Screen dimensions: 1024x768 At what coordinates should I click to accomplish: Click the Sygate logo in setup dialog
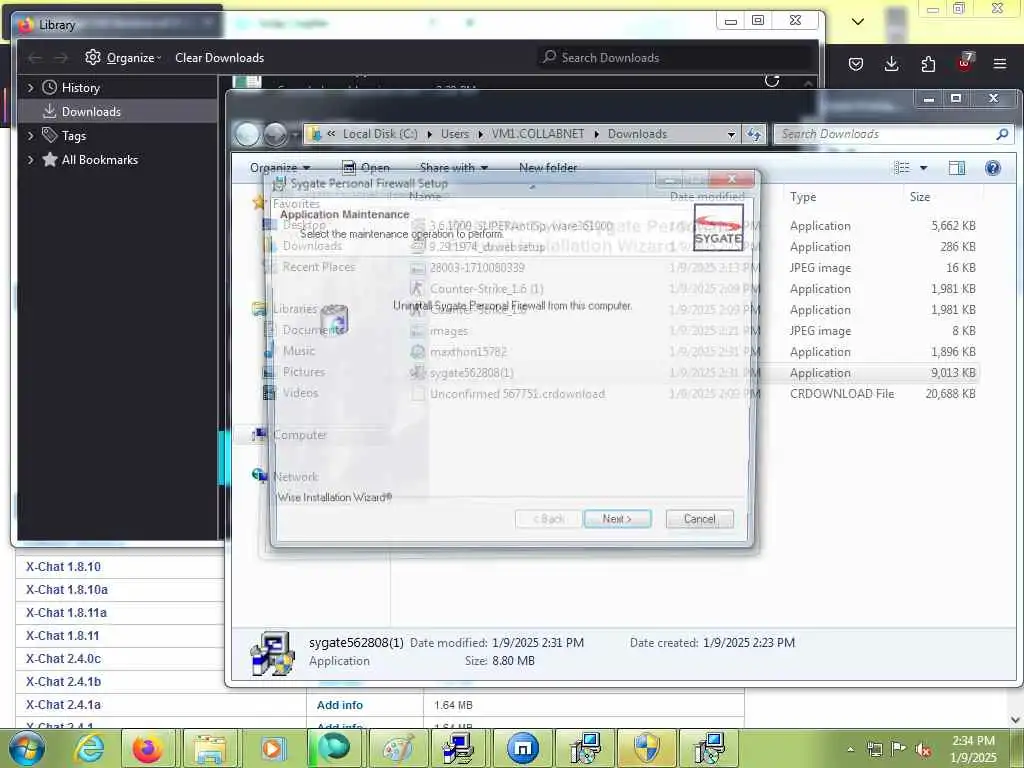pos(718,227)
